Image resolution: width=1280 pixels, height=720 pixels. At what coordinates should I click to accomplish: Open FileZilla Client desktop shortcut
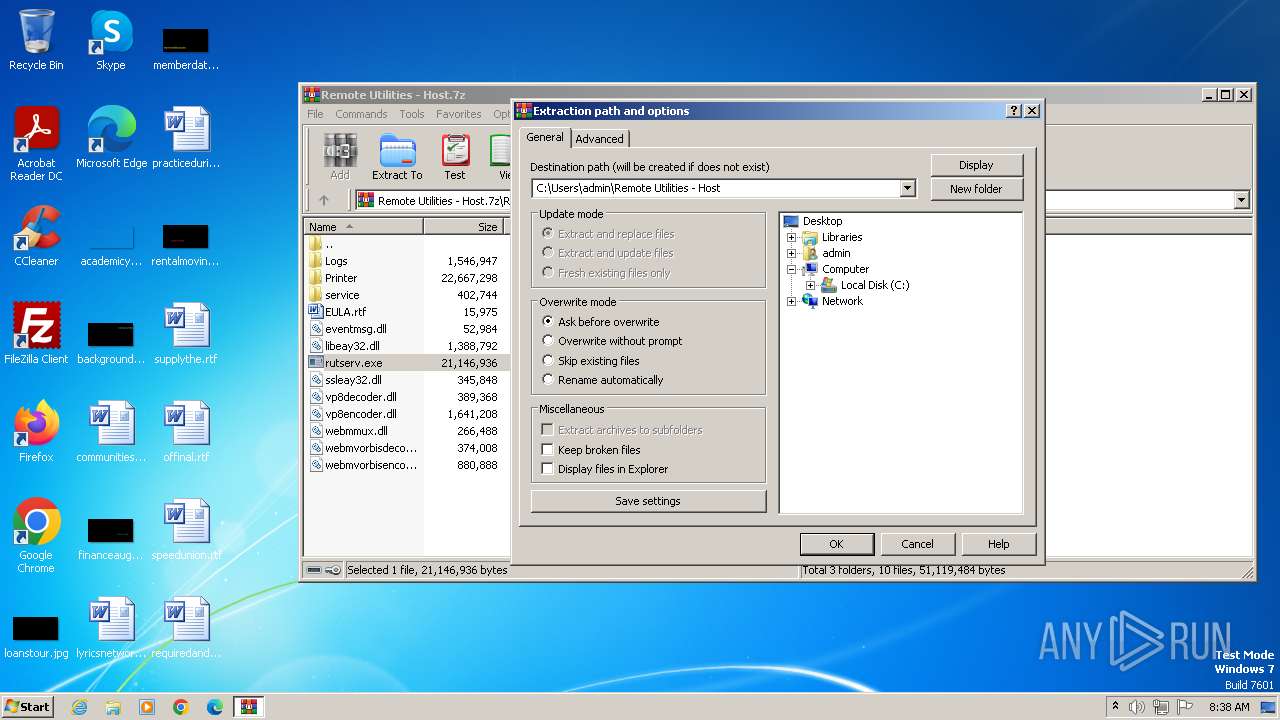pyautogui.click(x=36, y=334)
